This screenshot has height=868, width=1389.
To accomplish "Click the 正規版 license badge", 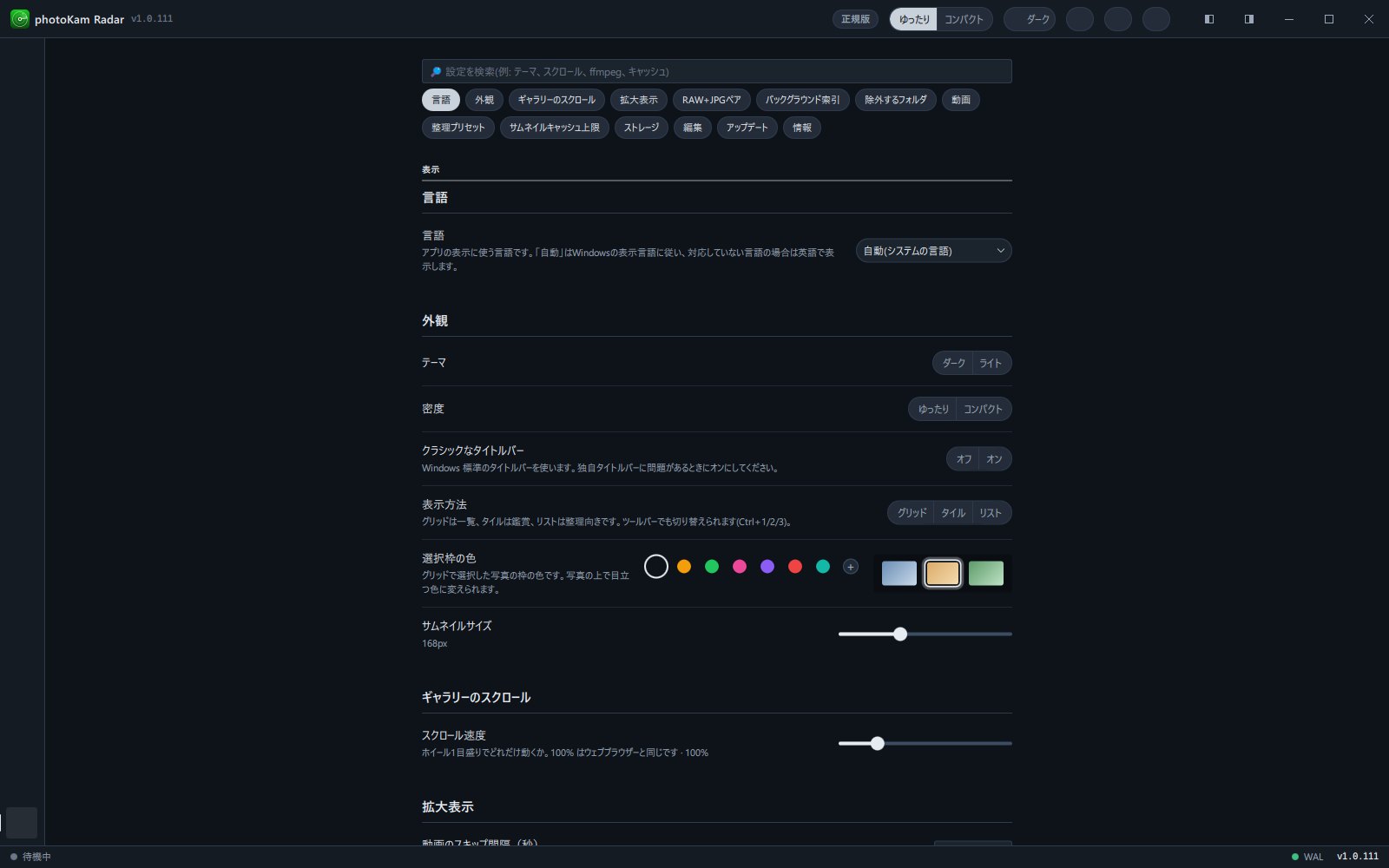I will [855, 19].
